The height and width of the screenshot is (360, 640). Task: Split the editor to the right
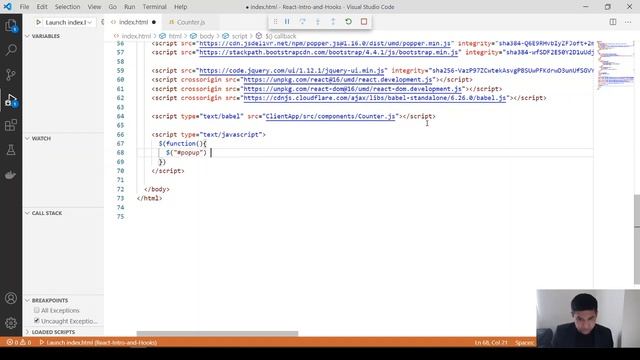coord(613,22)
